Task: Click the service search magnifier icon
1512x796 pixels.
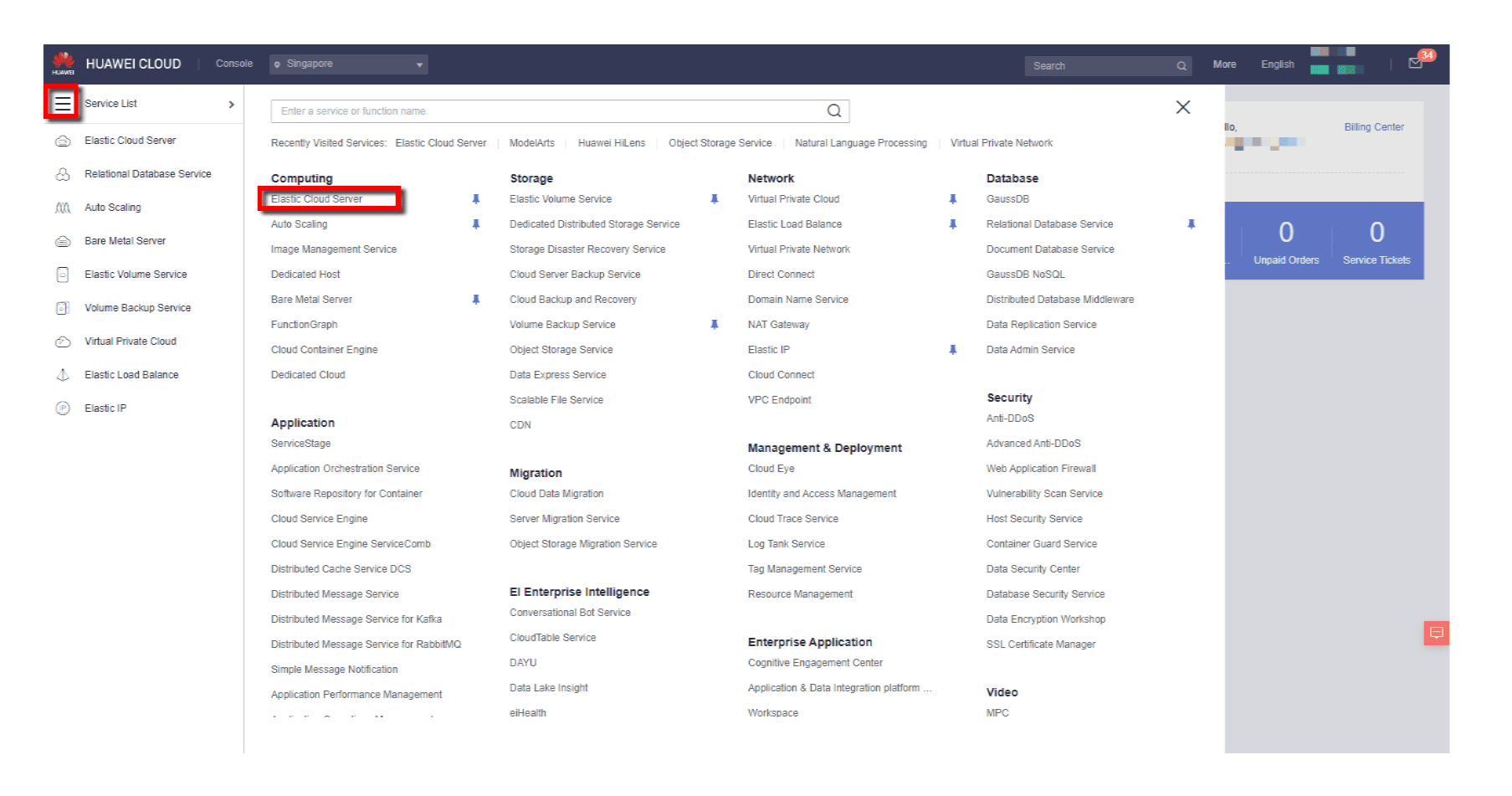Action: [x=834, y=110]
